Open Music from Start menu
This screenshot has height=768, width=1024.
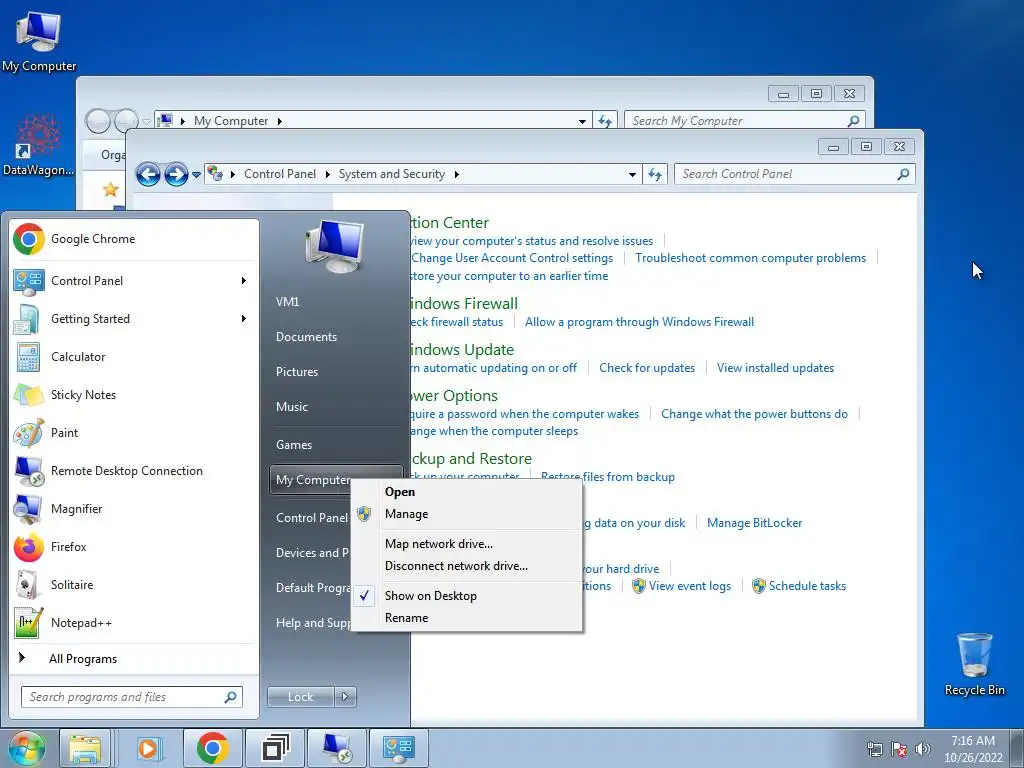tap(292, 407)
